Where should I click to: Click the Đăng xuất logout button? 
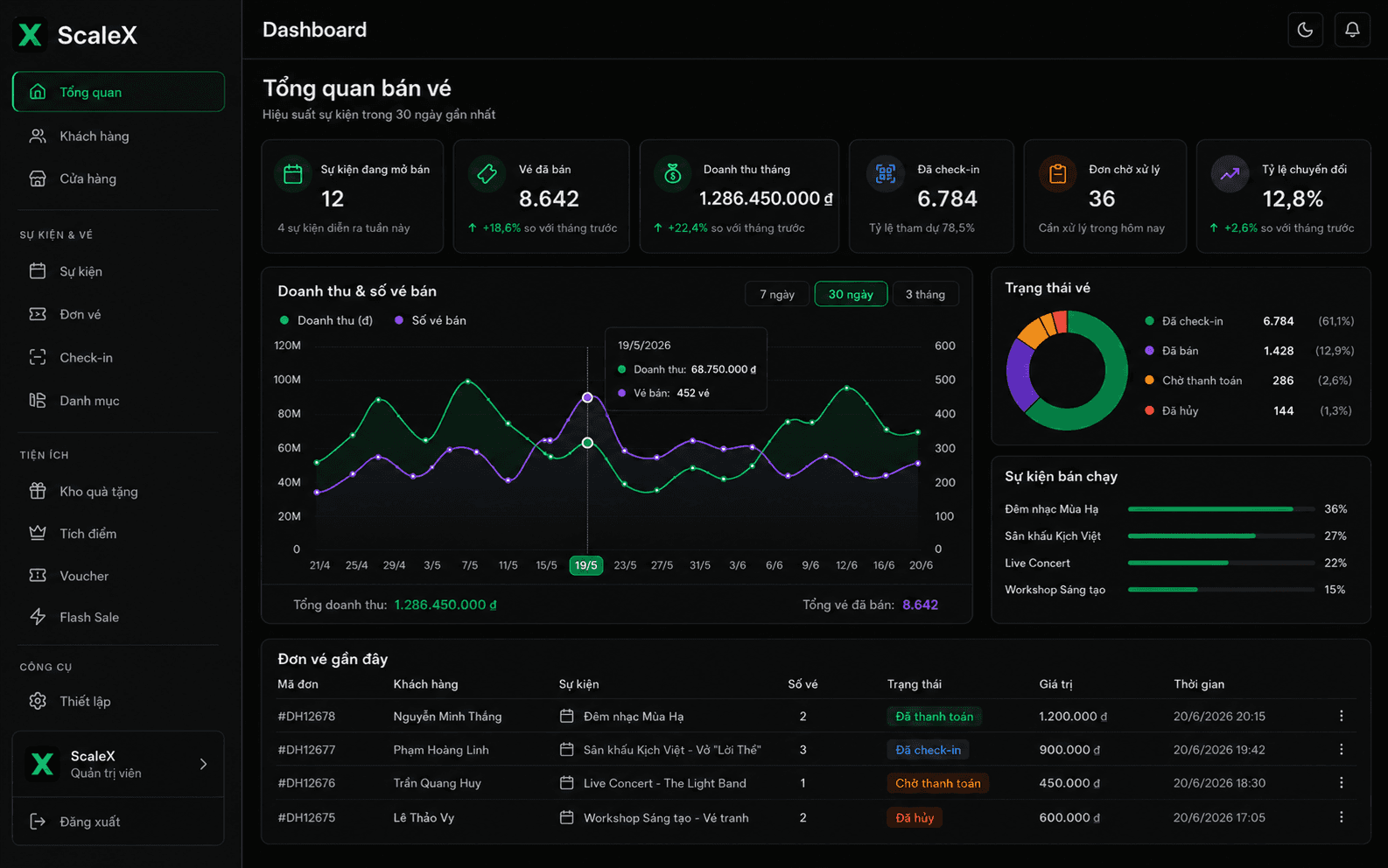118,822
